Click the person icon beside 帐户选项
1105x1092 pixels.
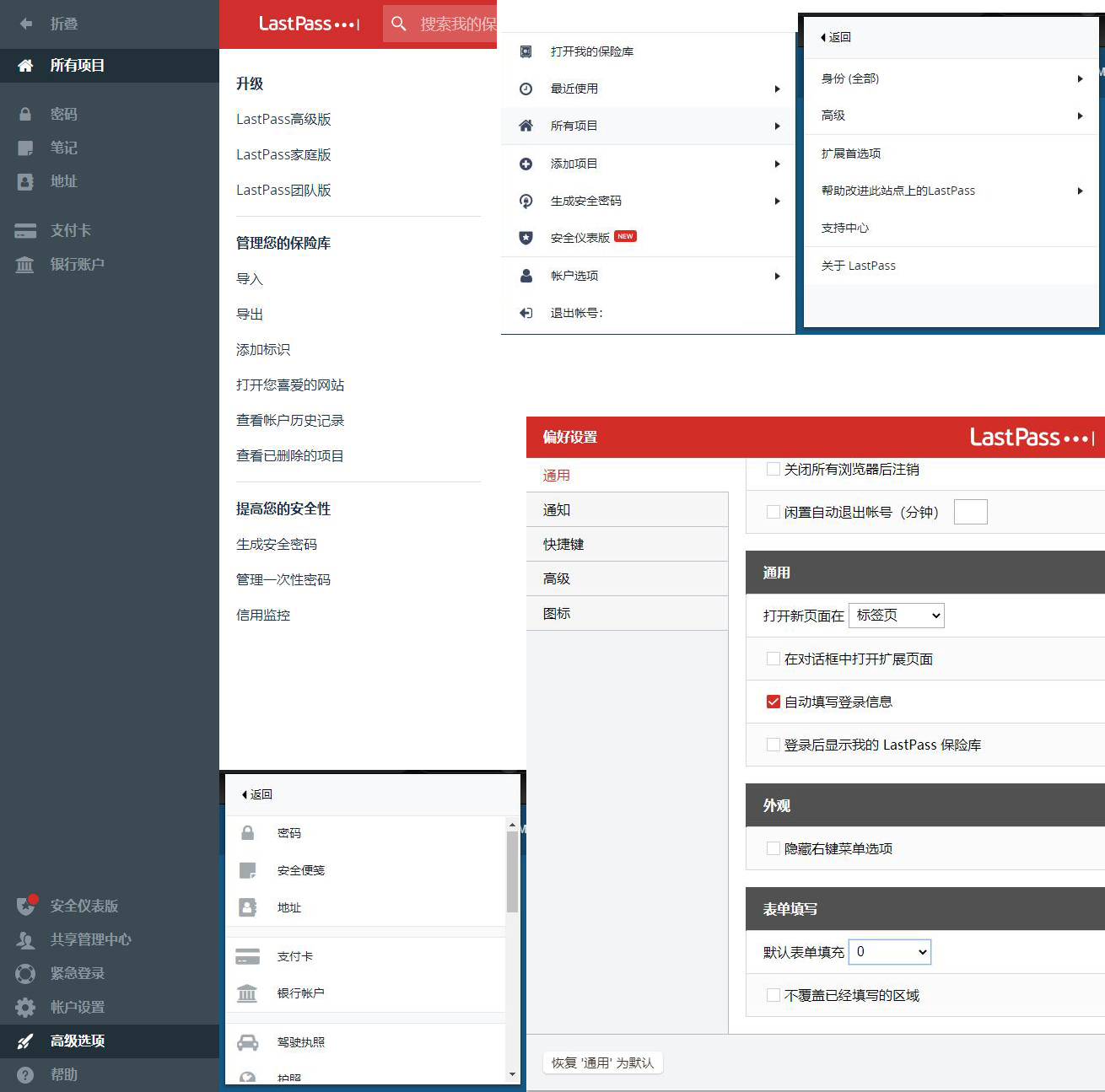click(526, 276)
